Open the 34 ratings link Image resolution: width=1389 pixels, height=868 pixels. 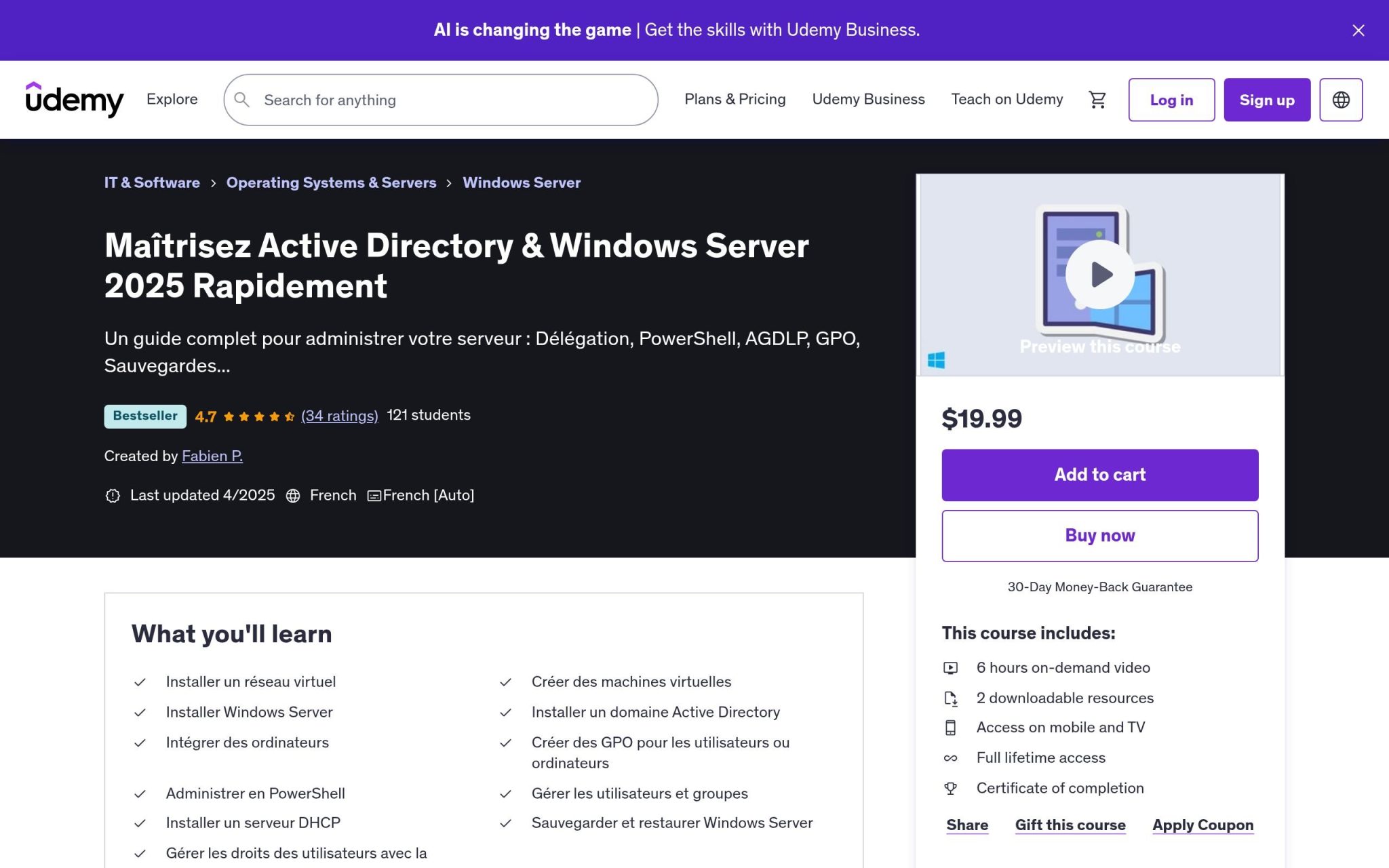(x=339, y=416)
